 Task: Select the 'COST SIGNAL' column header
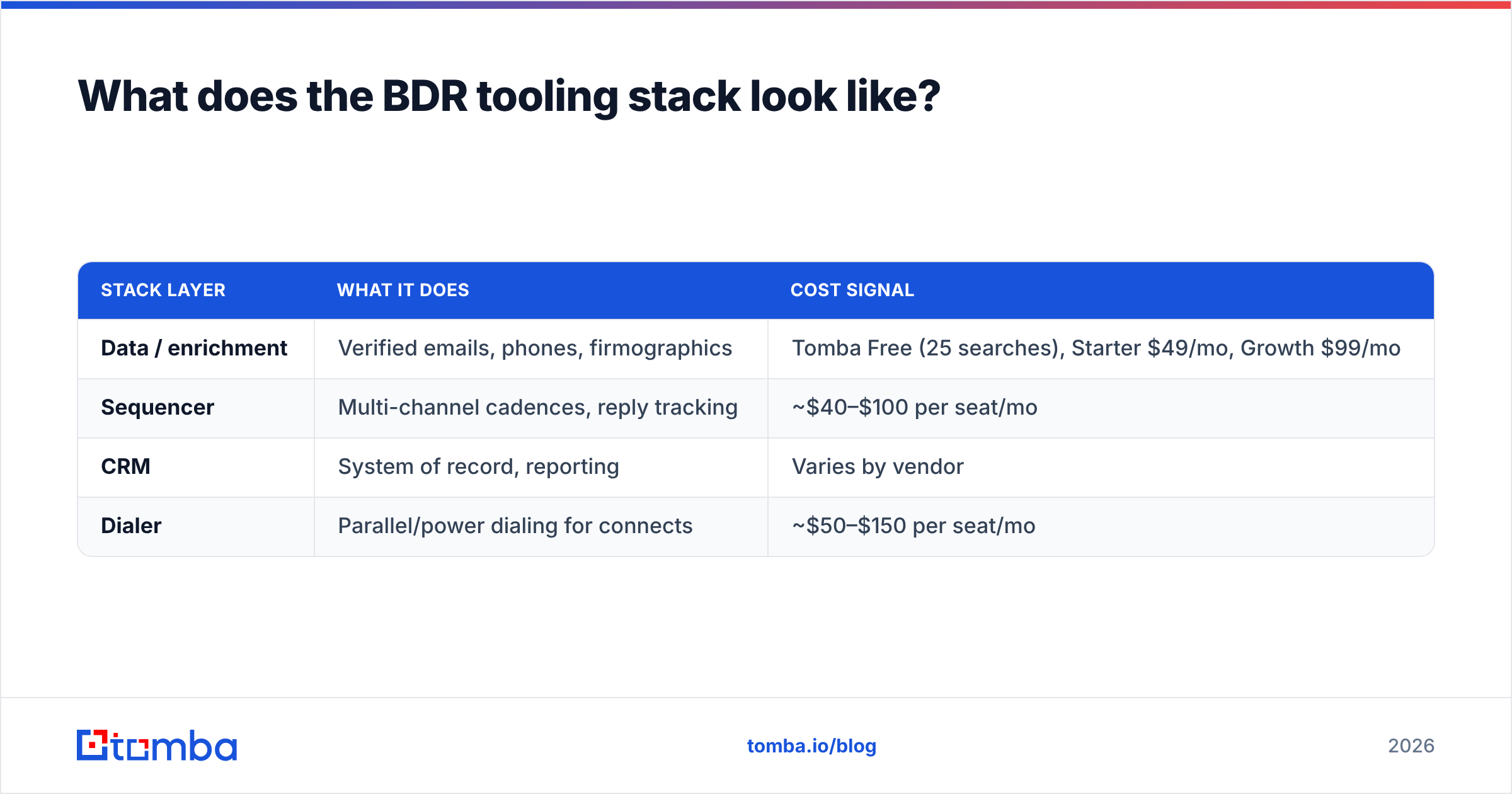pyautogui.click(x=852, y=290)
